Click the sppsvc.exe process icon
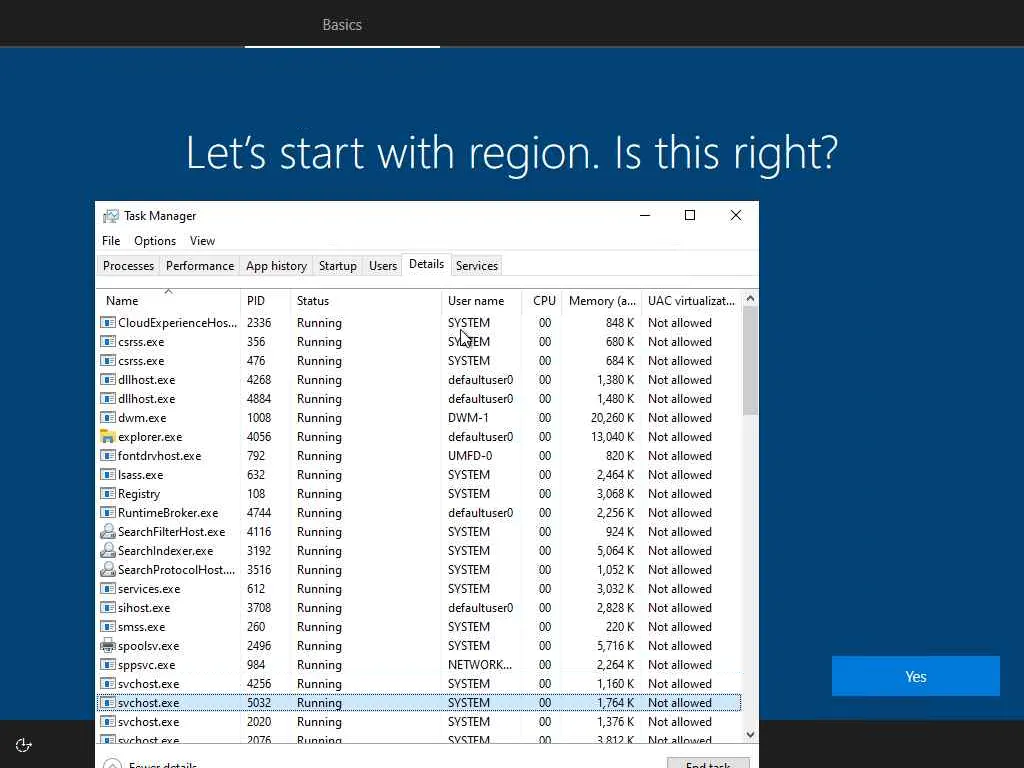The width and height of the screenshot is (1024, 768). point(108,665)
